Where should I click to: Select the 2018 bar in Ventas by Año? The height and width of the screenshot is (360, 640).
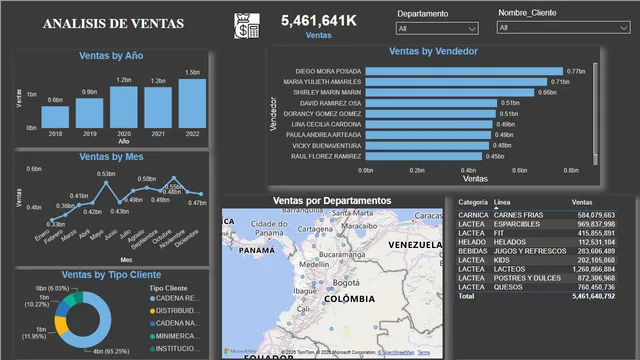click(55, 117)
